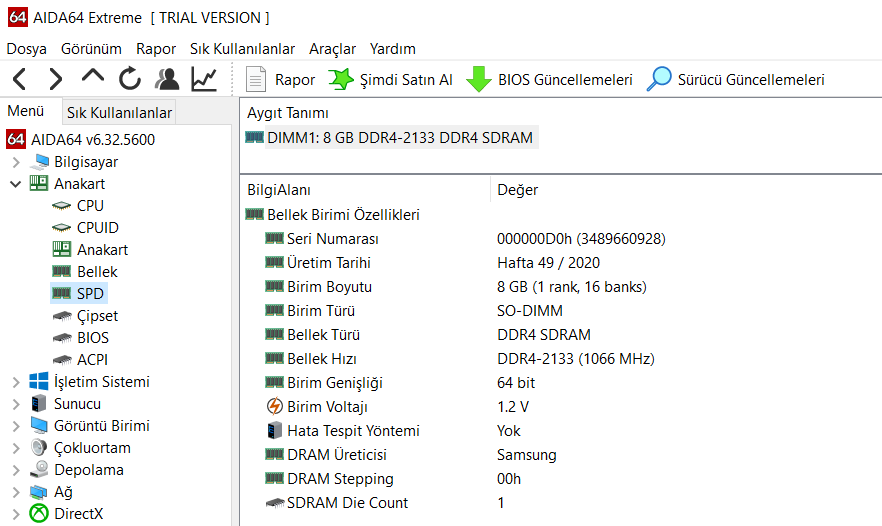Click the Görüntü Birimi monitor icon
Image resolution: width=882 pixels, height=526 pixels.
coord(39,425)
